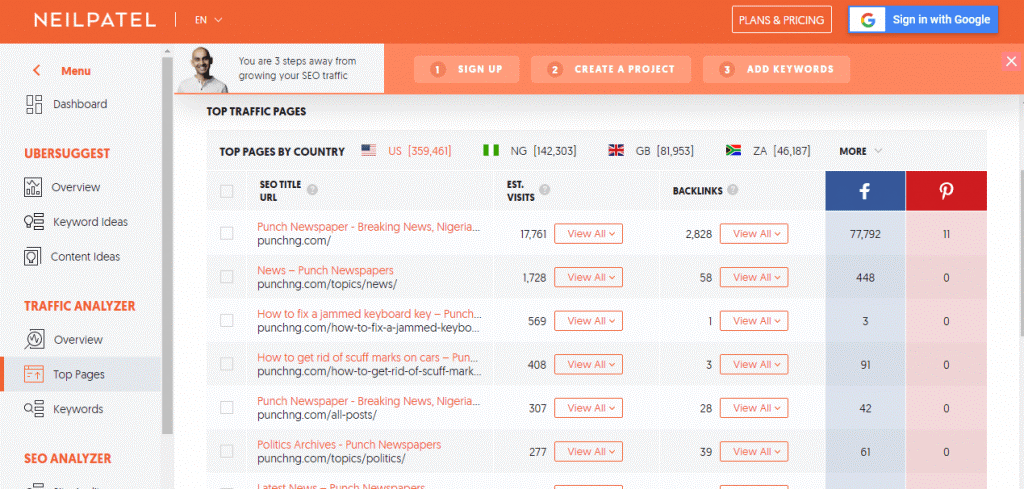Click the Content Ideas icon
The width and height of the screenshot is (1024, 489).
click(x=33, y=257)
